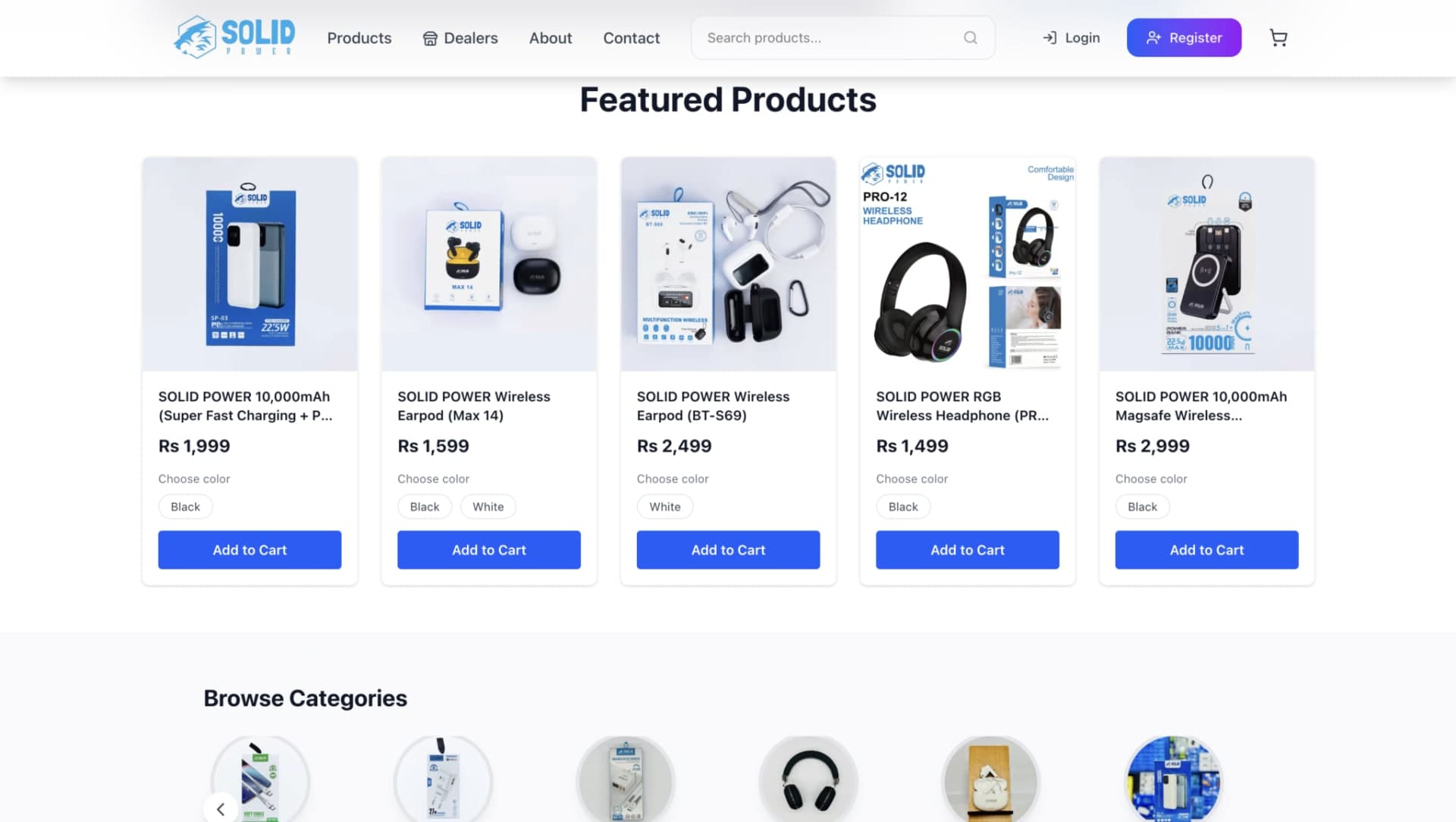Open the shopping cart icon
Viewport: 1456px width, 822px height.
[x=1279, y=38]
